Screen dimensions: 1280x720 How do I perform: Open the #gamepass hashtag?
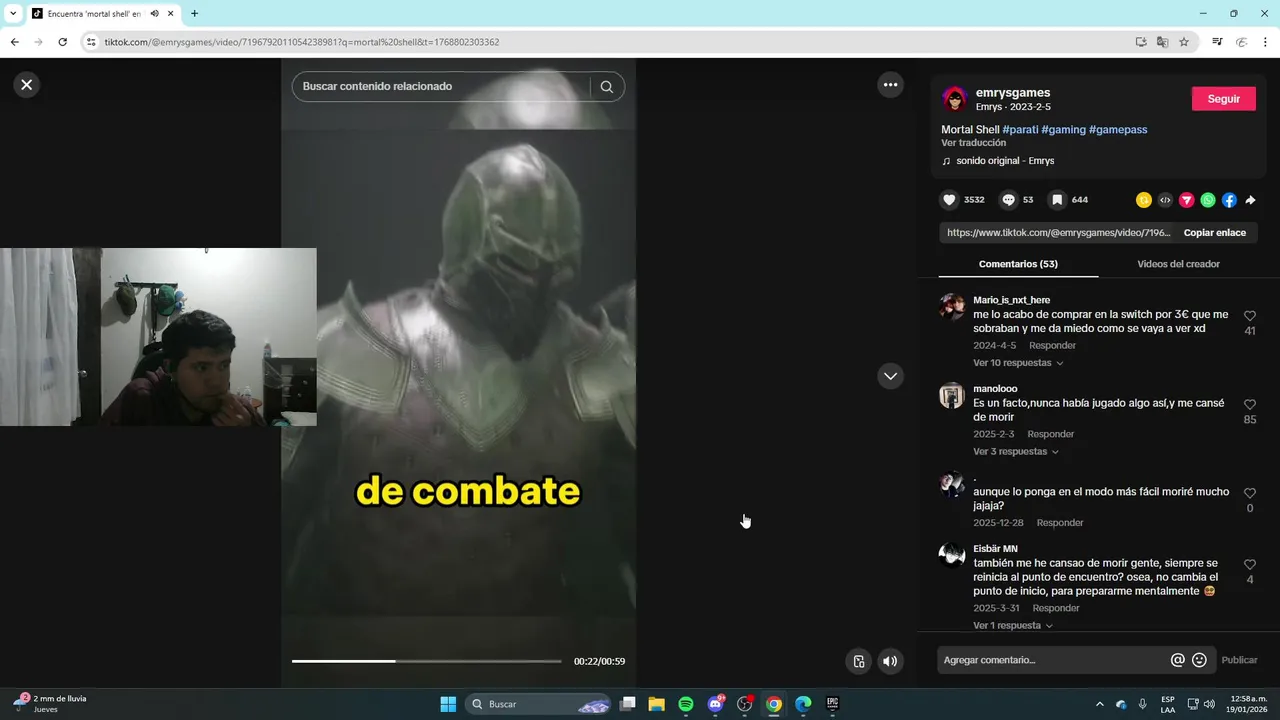click(1118, 130)
